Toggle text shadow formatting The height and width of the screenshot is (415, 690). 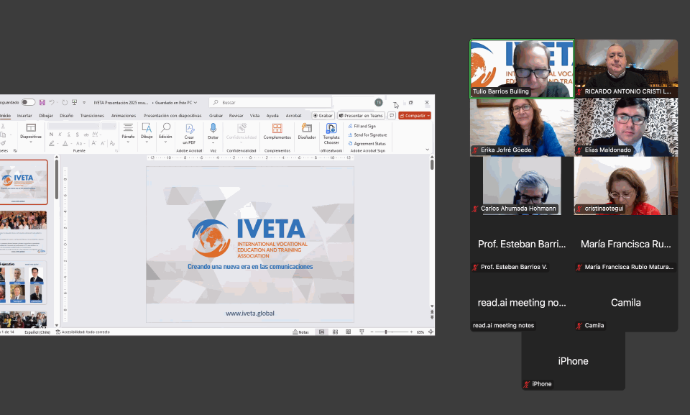(x=77, y=135)
